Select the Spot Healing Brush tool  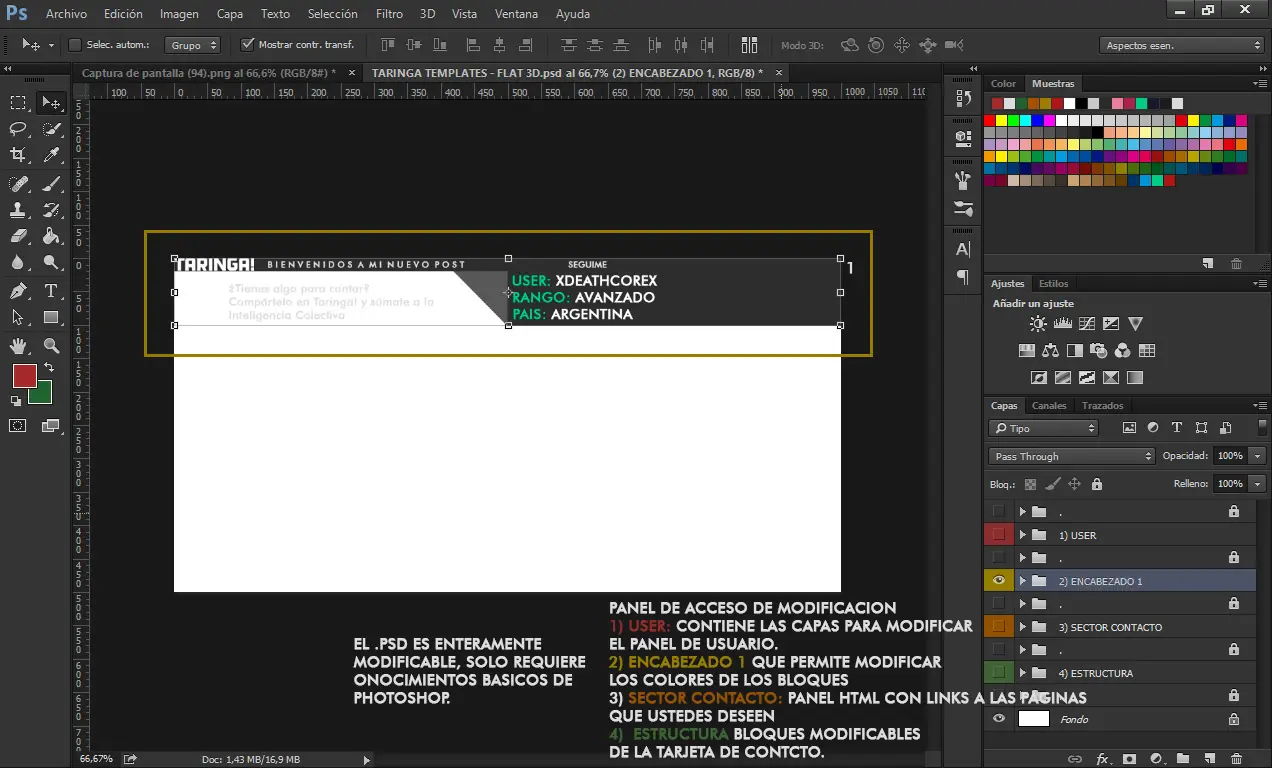click(x=18, y=183)
